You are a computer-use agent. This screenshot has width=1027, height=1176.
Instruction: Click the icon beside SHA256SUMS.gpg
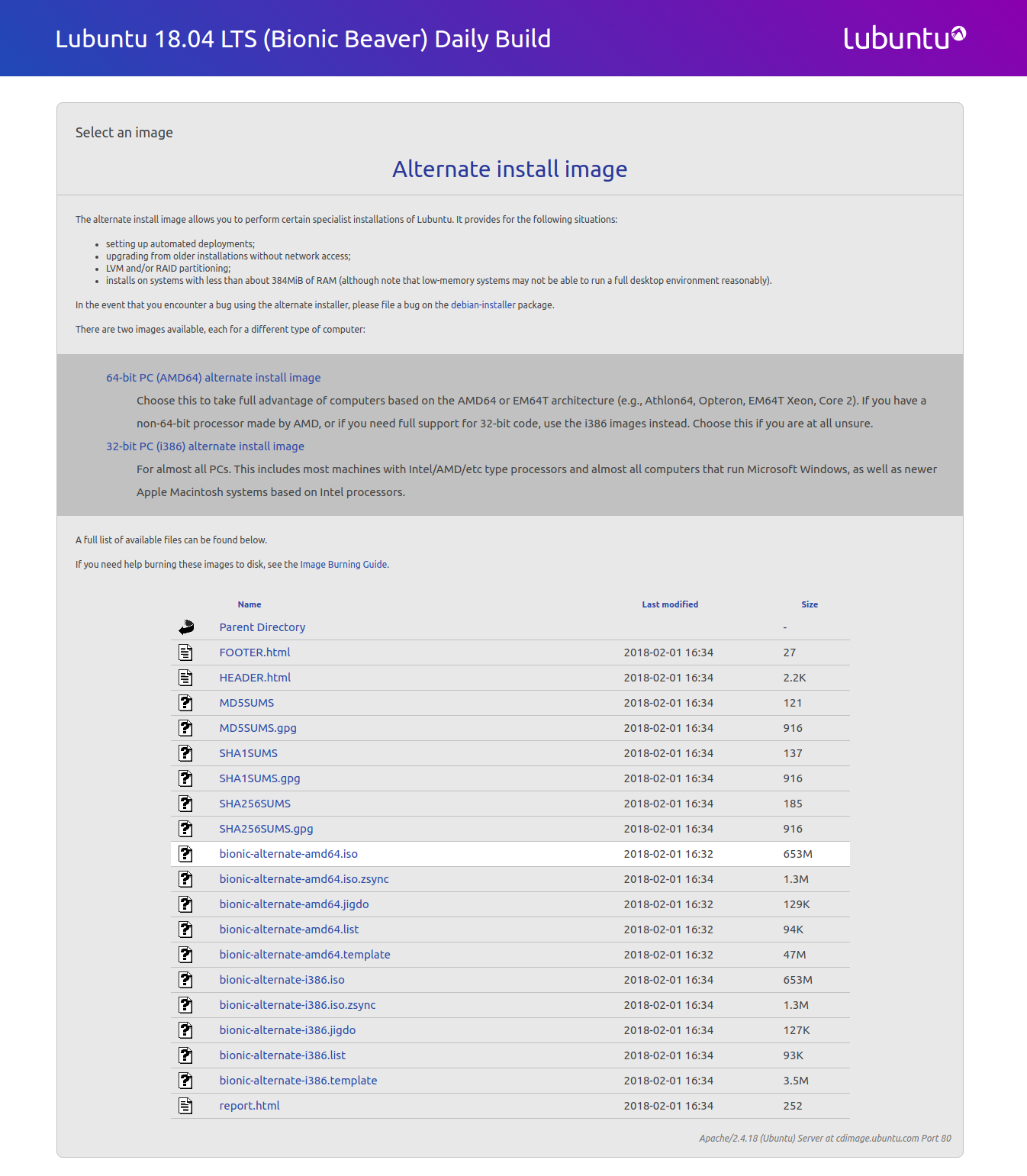click(x=185, y=829)
